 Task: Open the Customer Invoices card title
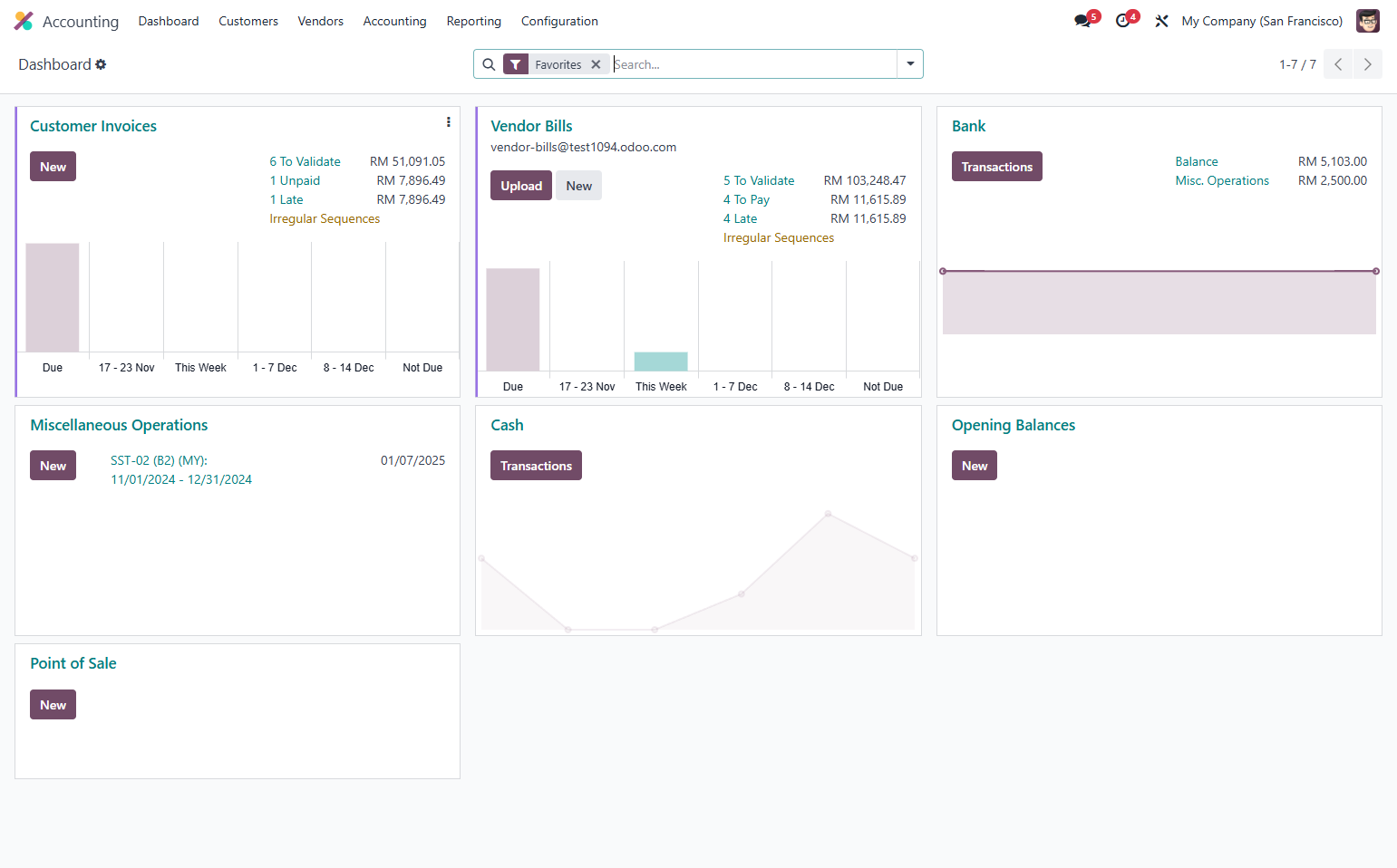[93, 126]
